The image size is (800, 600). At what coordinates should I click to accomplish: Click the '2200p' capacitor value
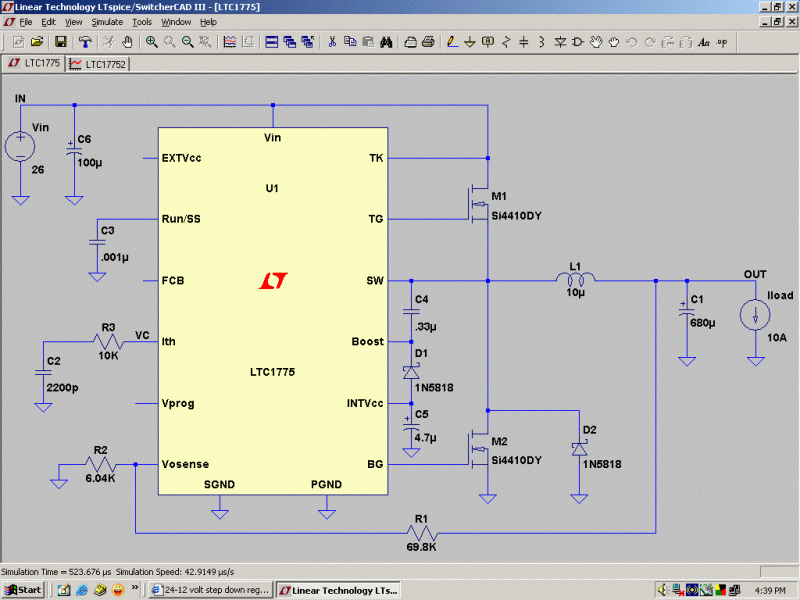coord(62,387)
